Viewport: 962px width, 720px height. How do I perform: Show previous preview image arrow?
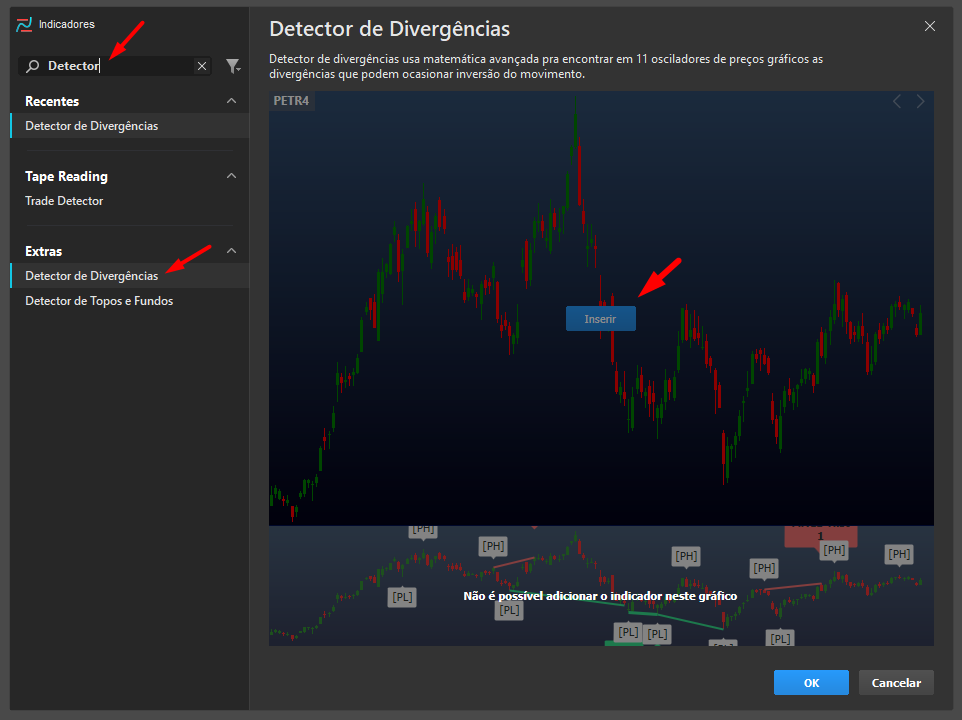pos(897,102)
